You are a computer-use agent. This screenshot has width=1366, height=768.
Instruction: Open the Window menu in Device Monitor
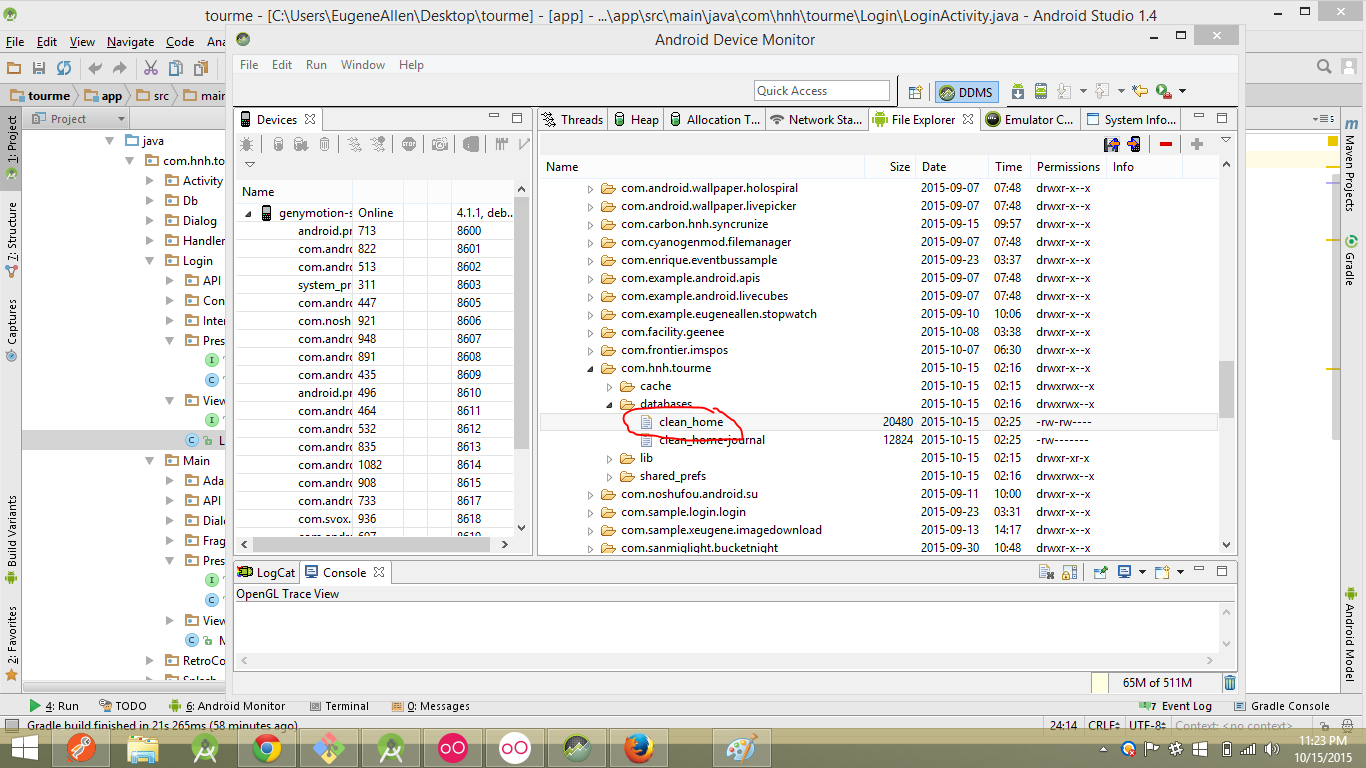(x=363, y=65)
